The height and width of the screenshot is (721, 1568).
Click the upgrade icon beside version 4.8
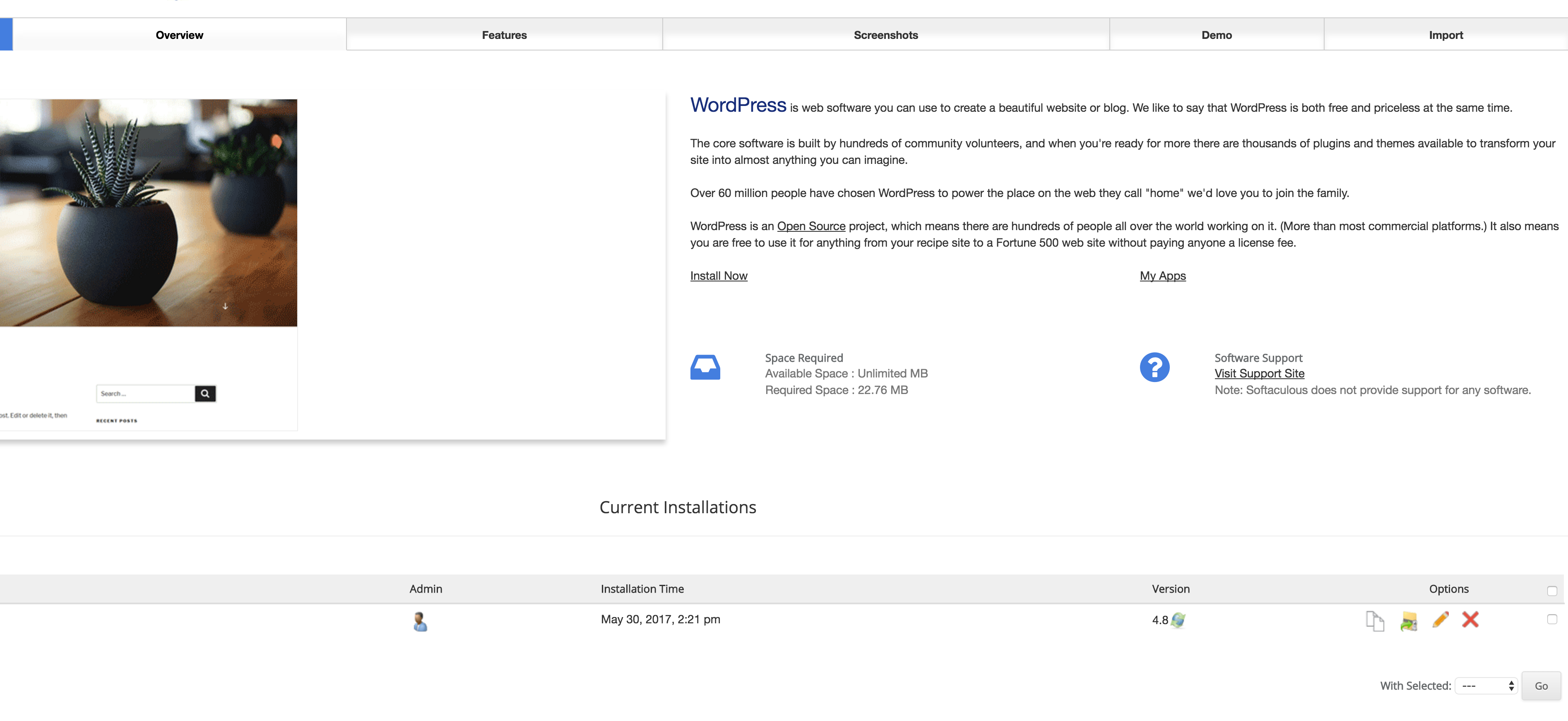[x=1178, y=620]
